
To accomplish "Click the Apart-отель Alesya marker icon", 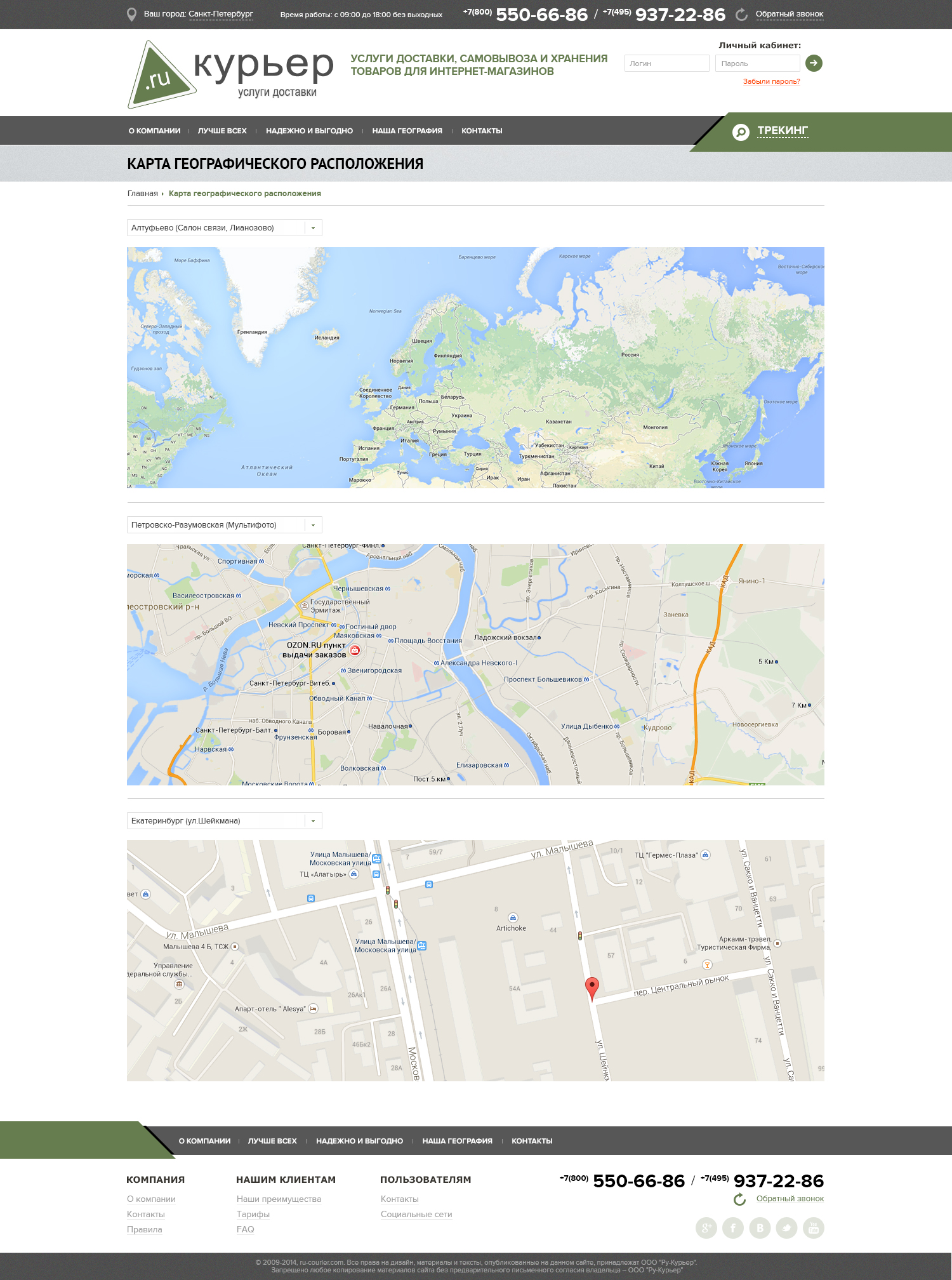I will click(313, 1008).
